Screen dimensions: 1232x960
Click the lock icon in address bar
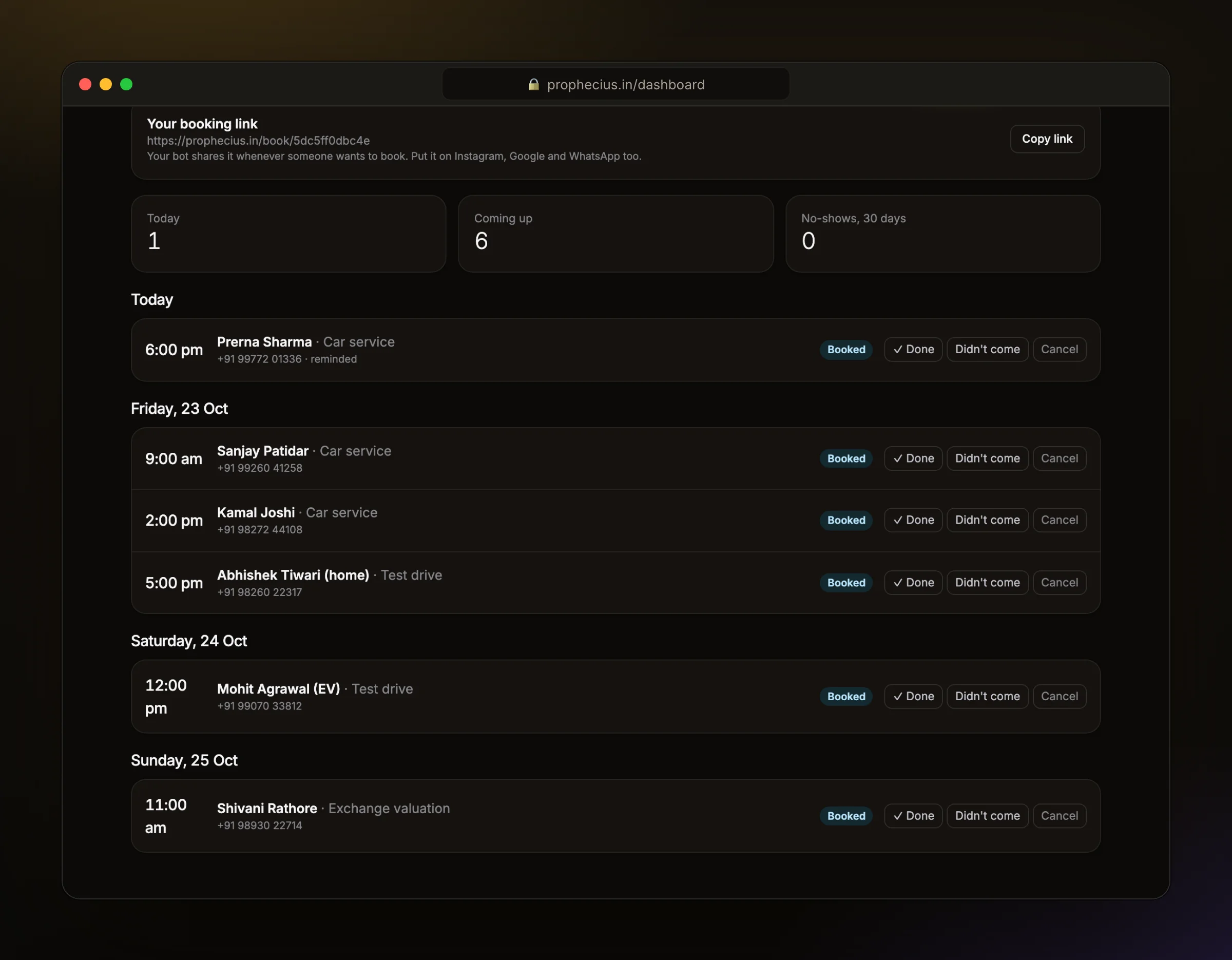click(x=533, y=85)
